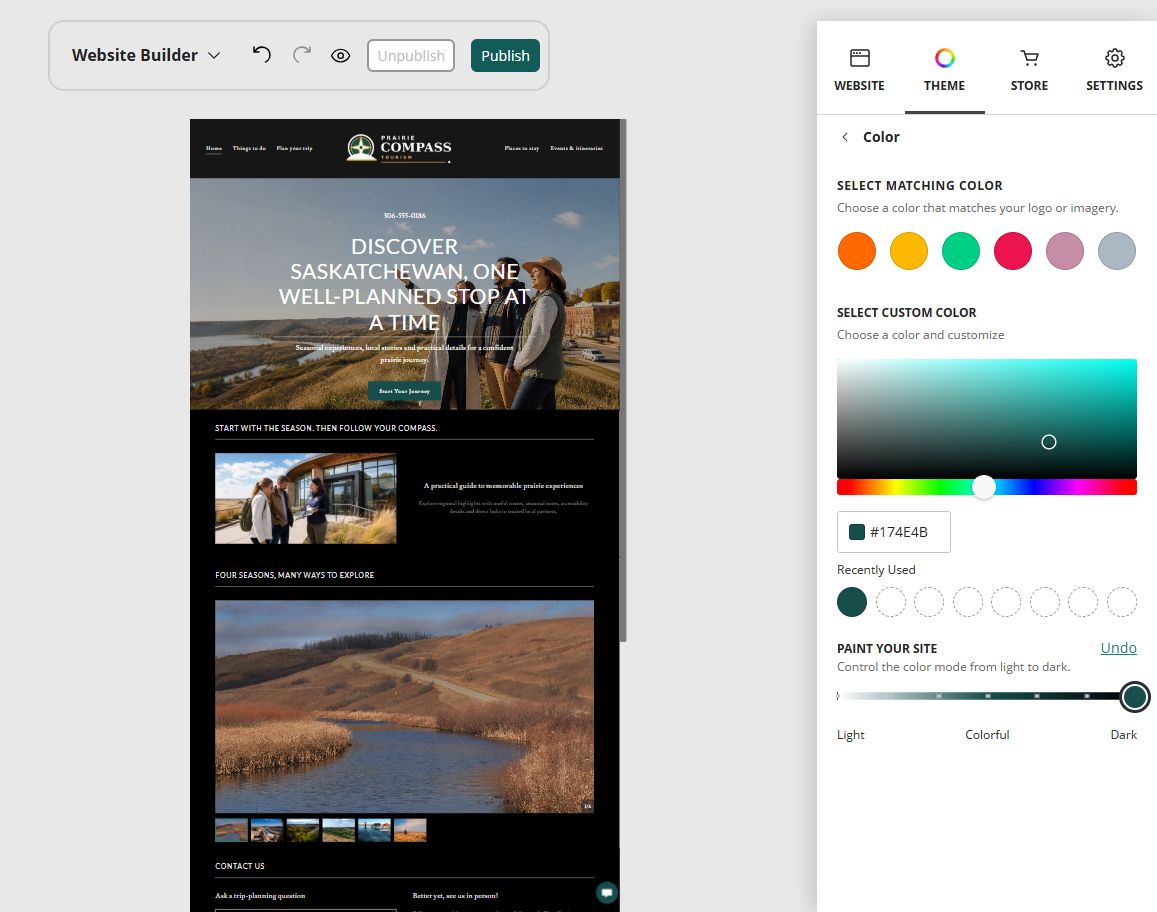Select the third gallery thumbnail
This screenshot has width=1157, height=912.
click(303, 830)
